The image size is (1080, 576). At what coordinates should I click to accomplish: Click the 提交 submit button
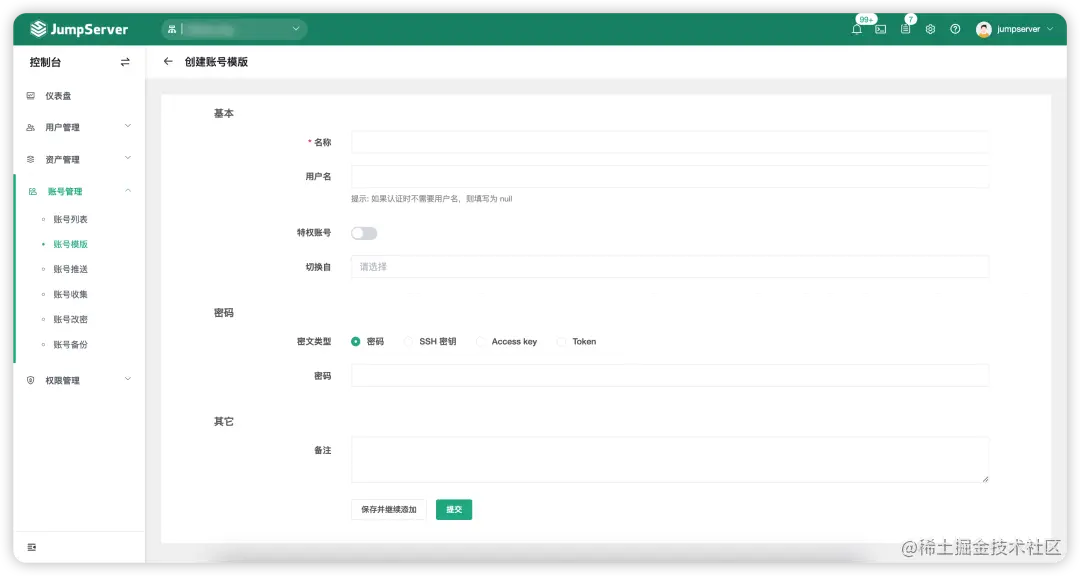[x=453, y=509]
